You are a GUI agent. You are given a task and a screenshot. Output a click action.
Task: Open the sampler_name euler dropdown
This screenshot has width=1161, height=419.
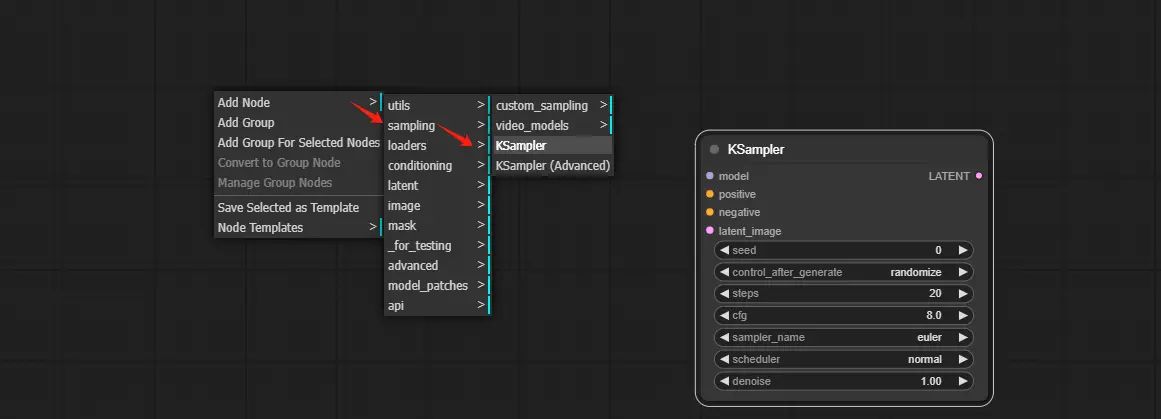pos(843,338)
